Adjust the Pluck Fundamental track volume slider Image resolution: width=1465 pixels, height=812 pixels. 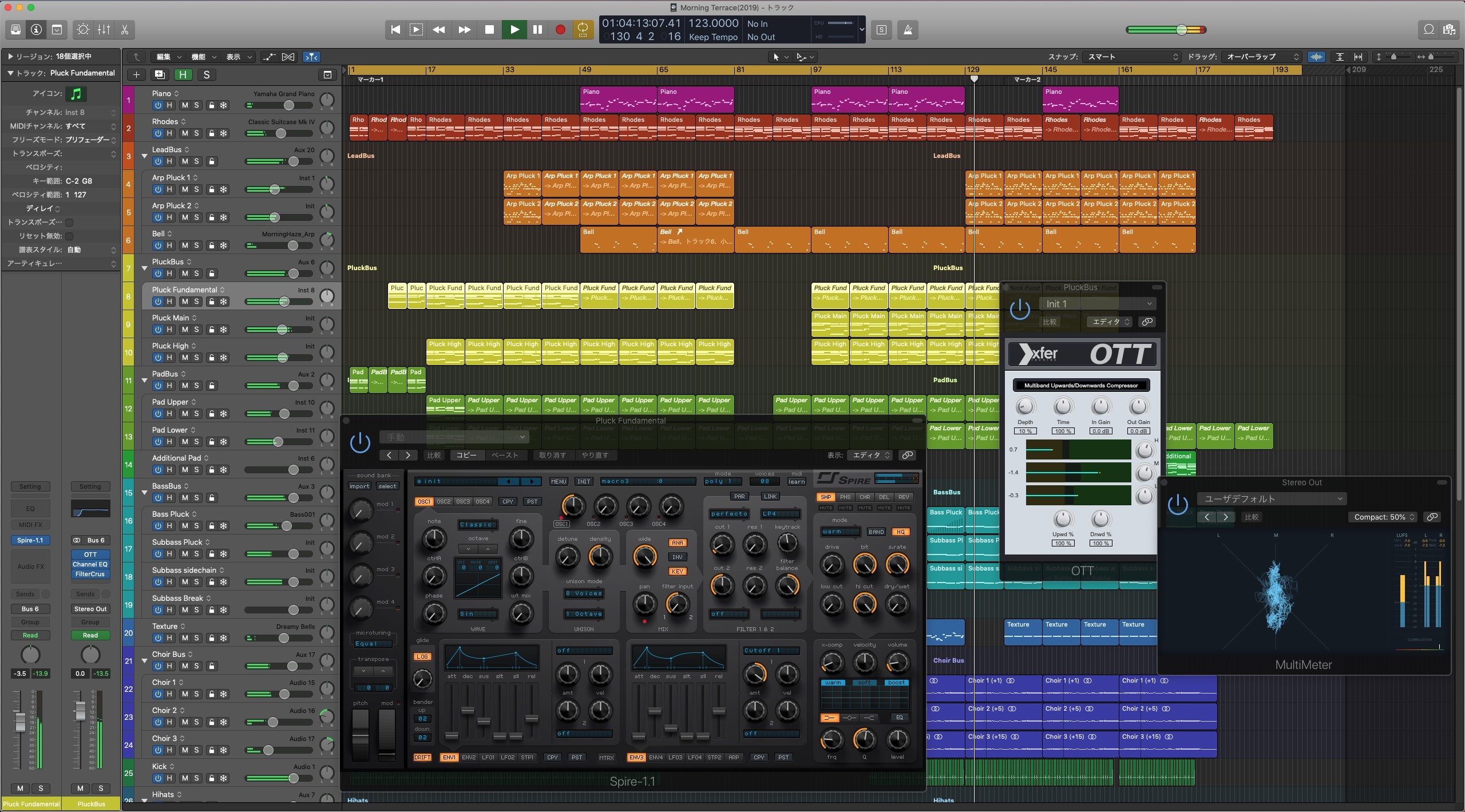(284, 302)
